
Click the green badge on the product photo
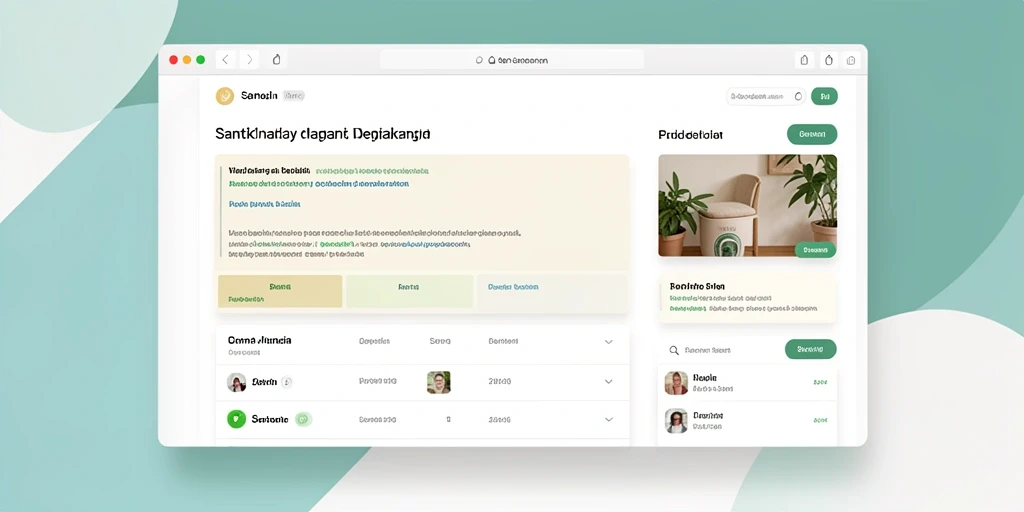click(x=815, y=249)
